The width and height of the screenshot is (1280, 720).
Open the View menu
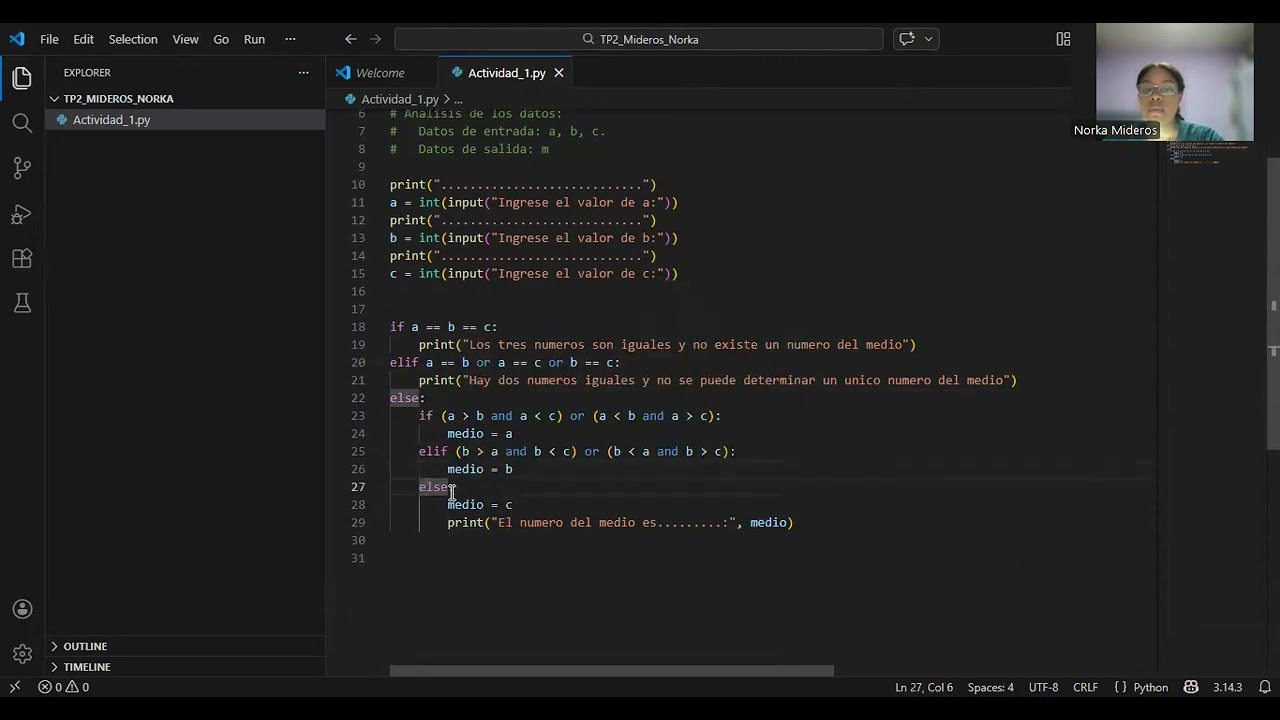(x=185, y=39)
